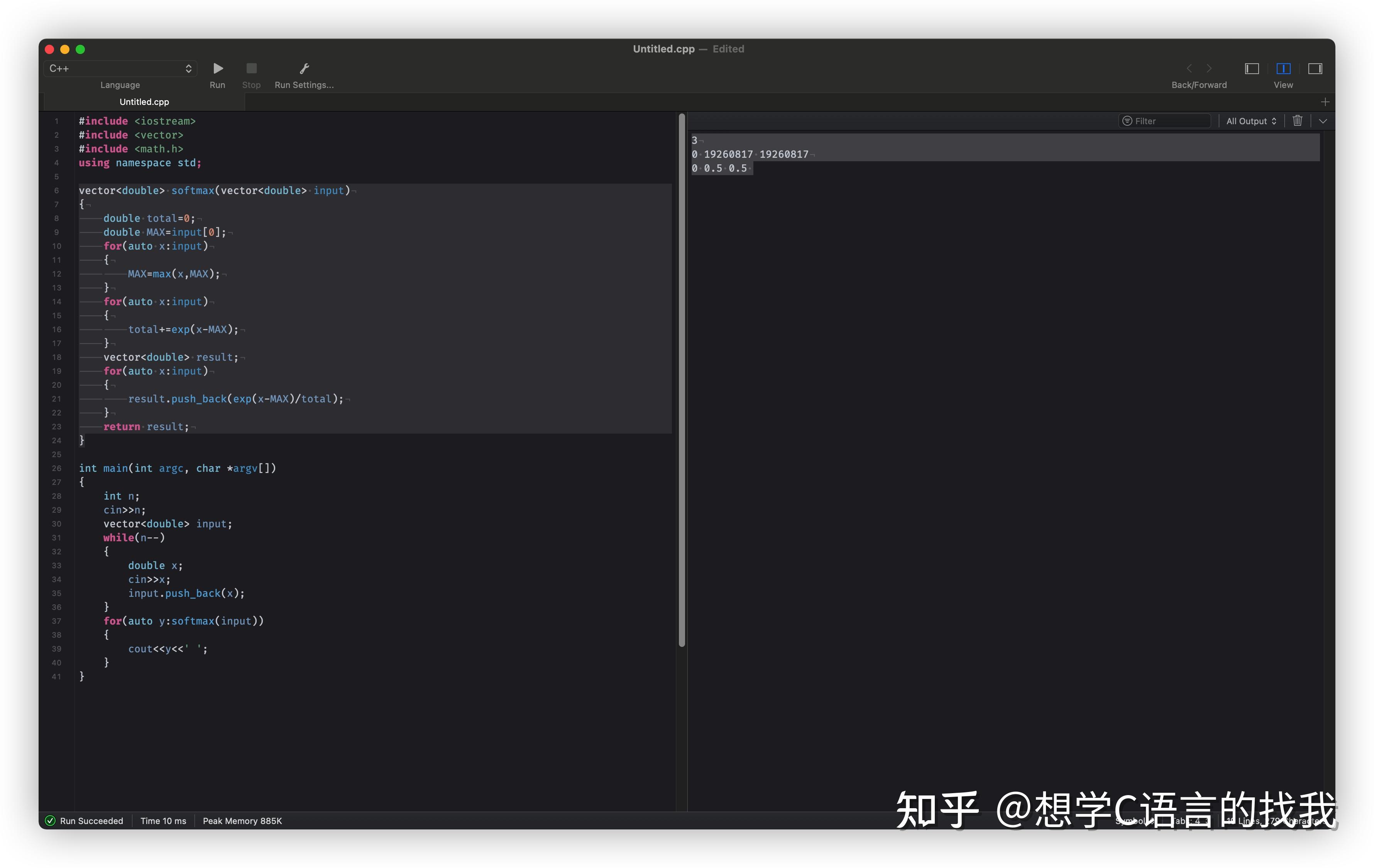This screenshot has width=1374, height=868.
Task: Close the window with red button
Action: (x=50, y=50)
